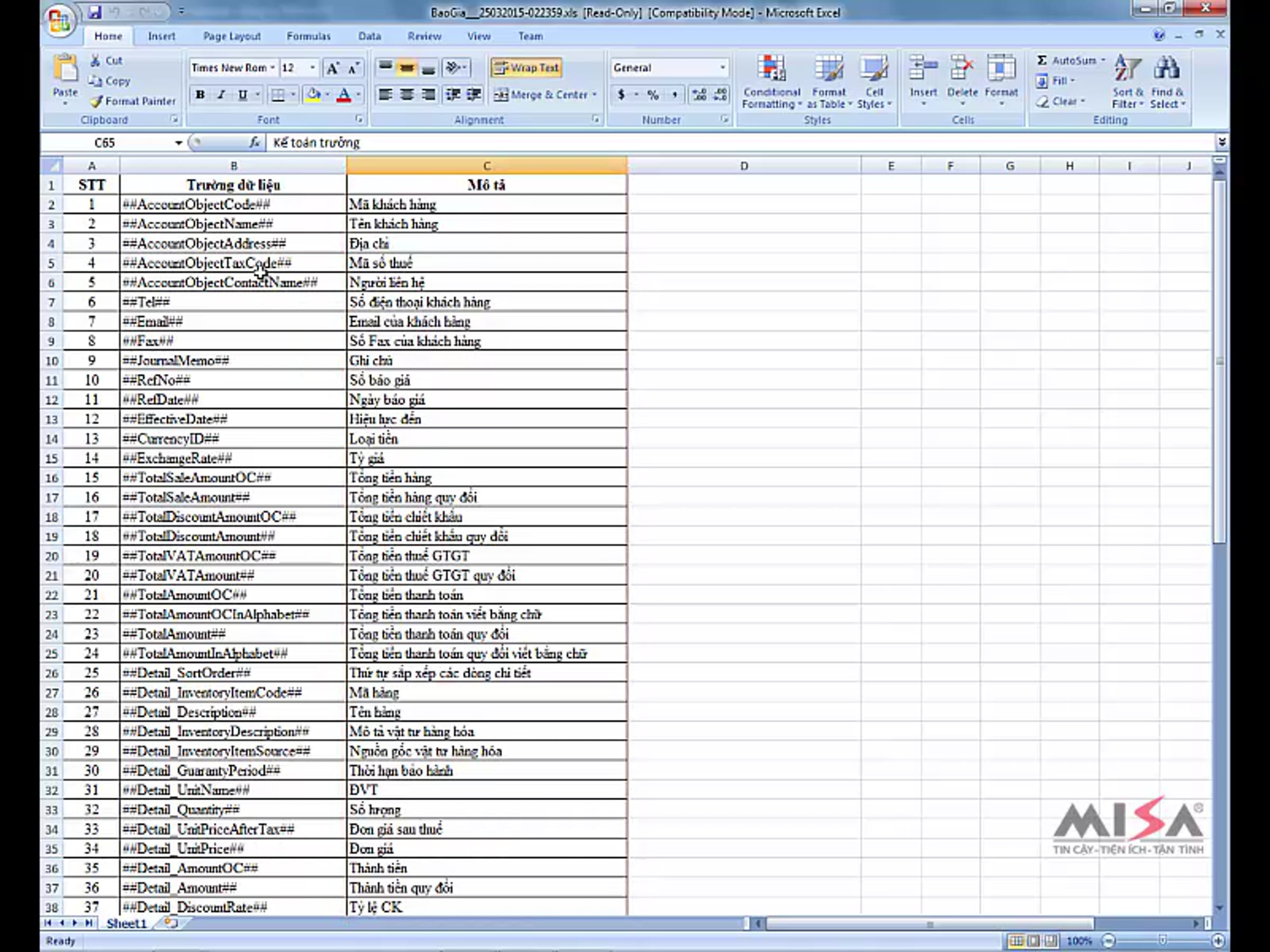Open the General number format dropdown
Screen dimensions: 1270x952
pos(722,68)
